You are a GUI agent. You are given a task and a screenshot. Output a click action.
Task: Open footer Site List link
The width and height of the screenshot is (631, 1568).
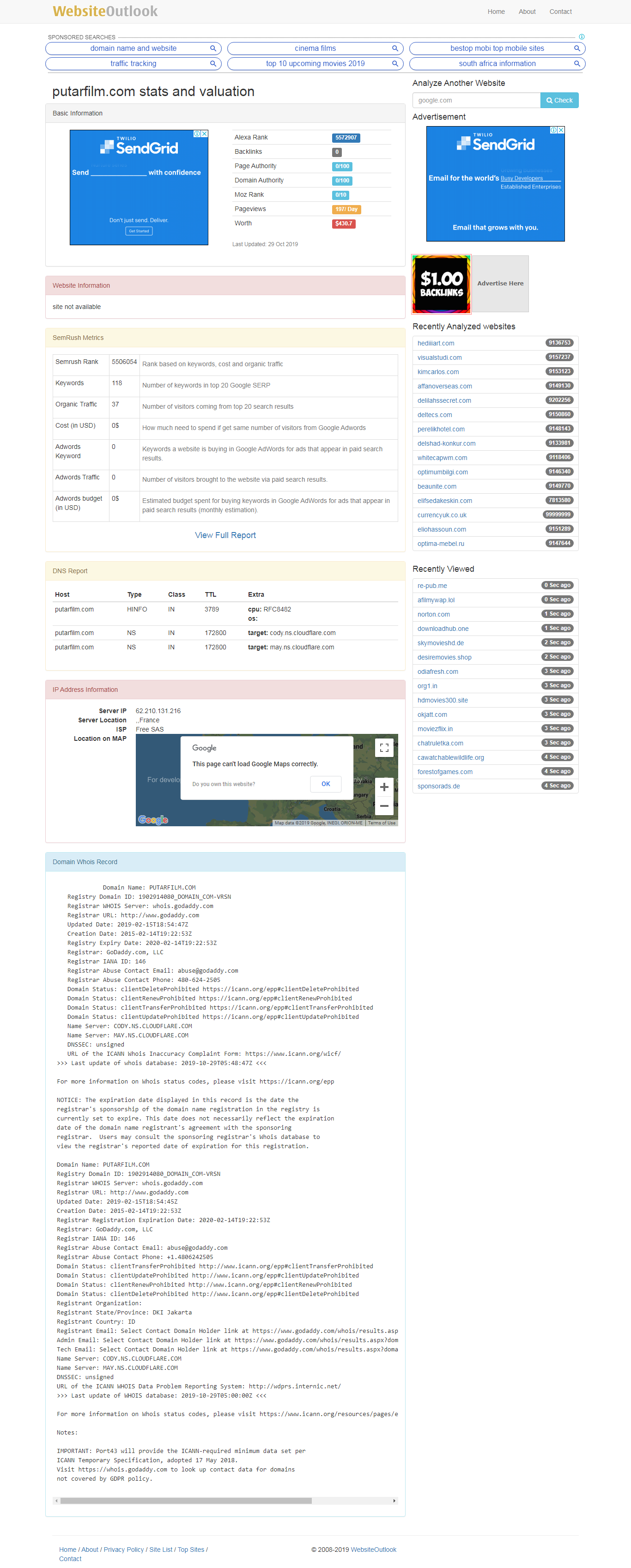click(x=161, y=1550)
